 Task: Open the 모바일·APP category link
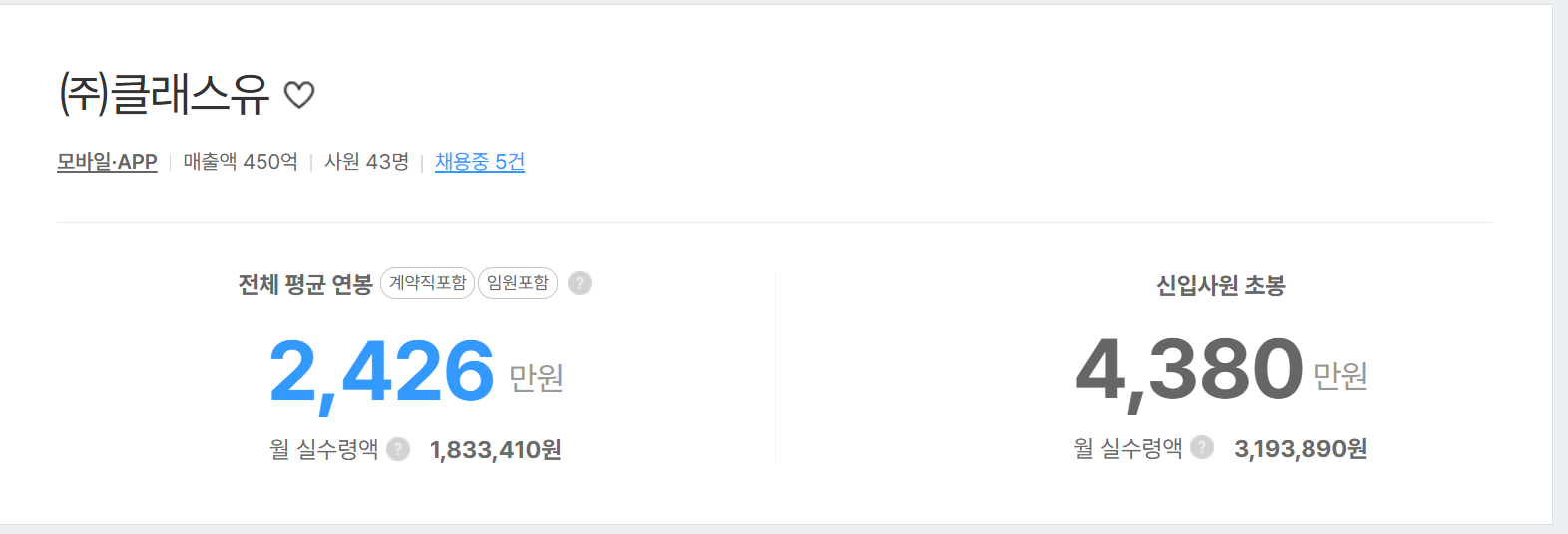coord(107,162)
